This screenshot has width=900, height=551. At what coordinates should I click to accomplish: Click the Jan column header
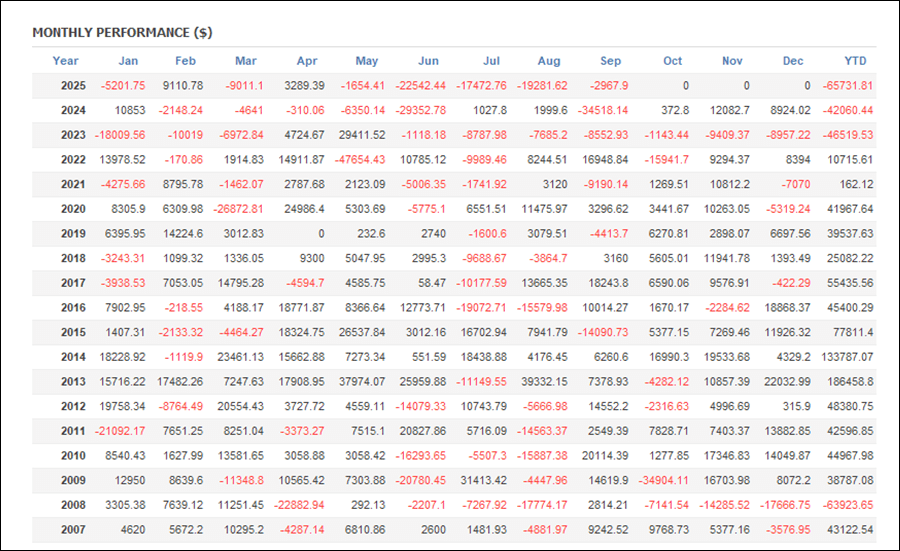[x=128, y=61]
